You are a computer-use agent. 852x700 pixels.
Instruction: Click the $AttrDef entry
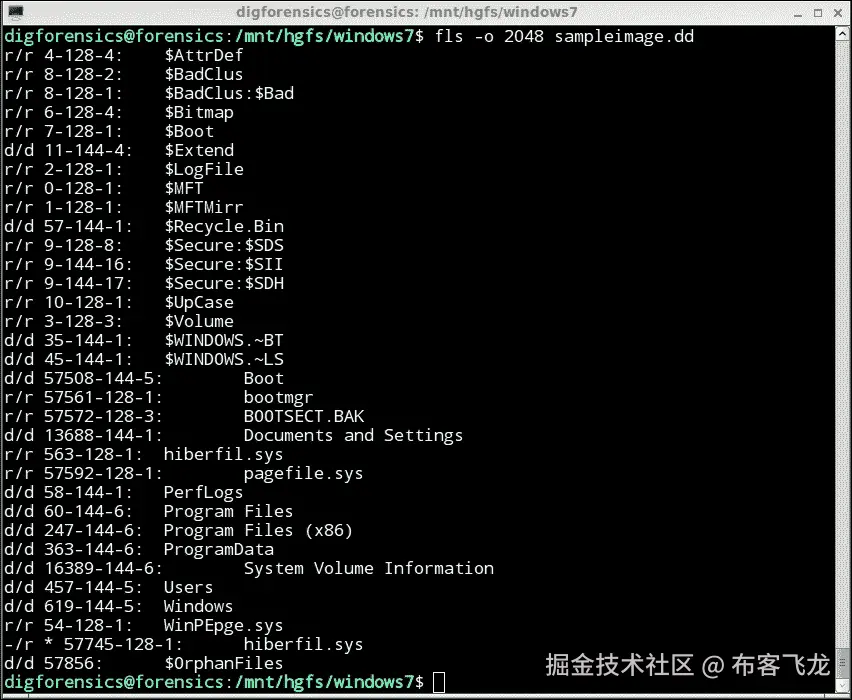(x=204, y=55)
